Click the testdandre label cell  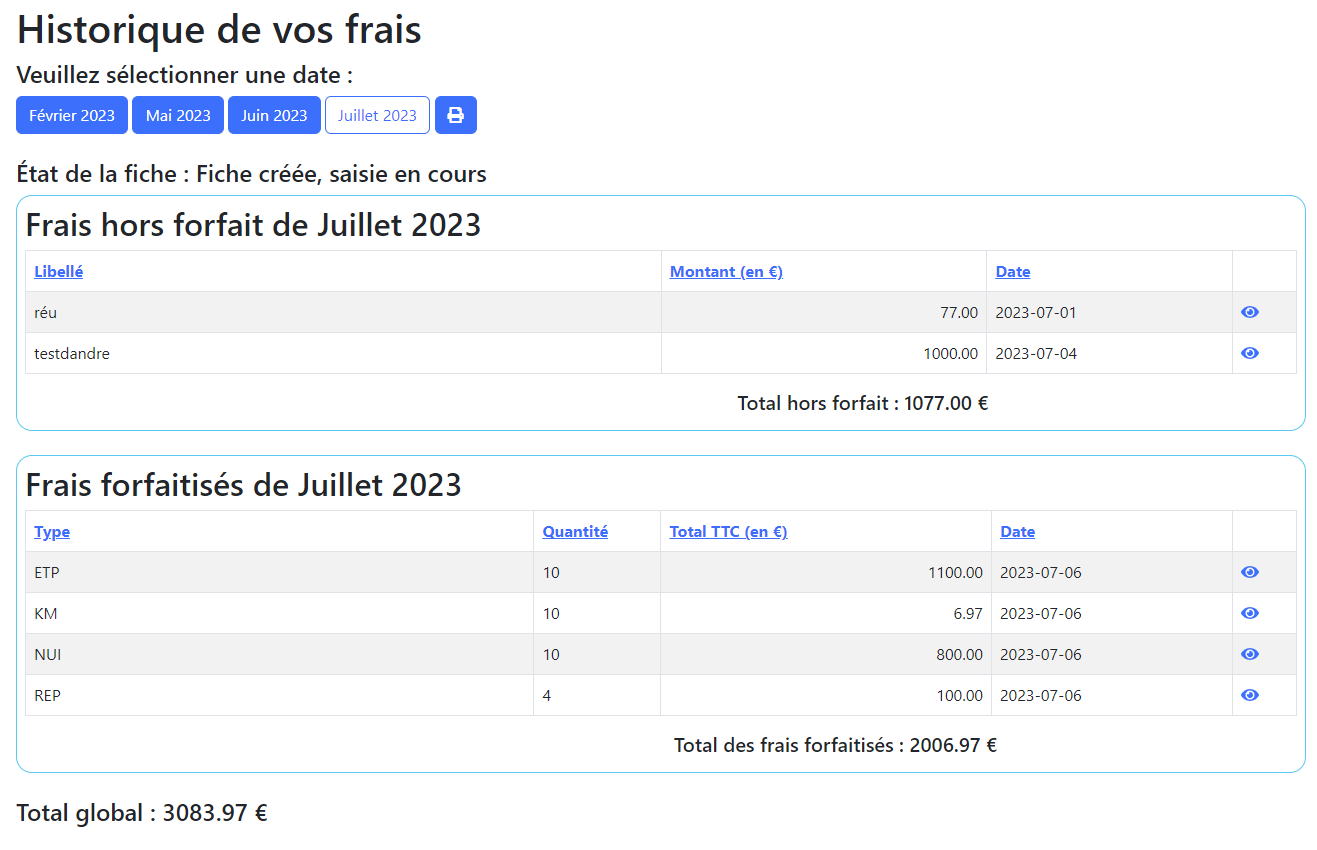point(72,353)
